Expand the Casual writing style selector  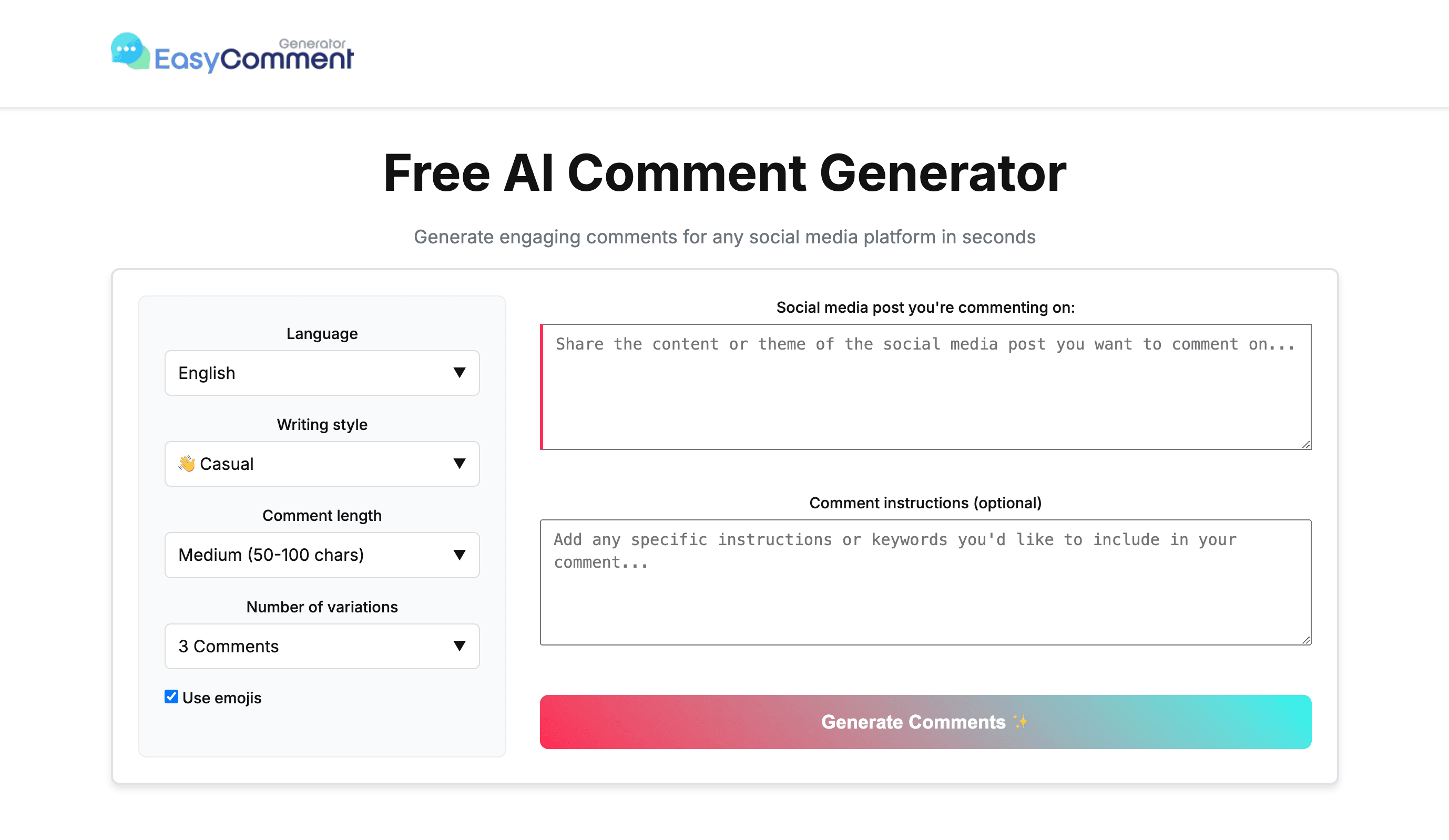pyautogui.click(x=322, y=464)
